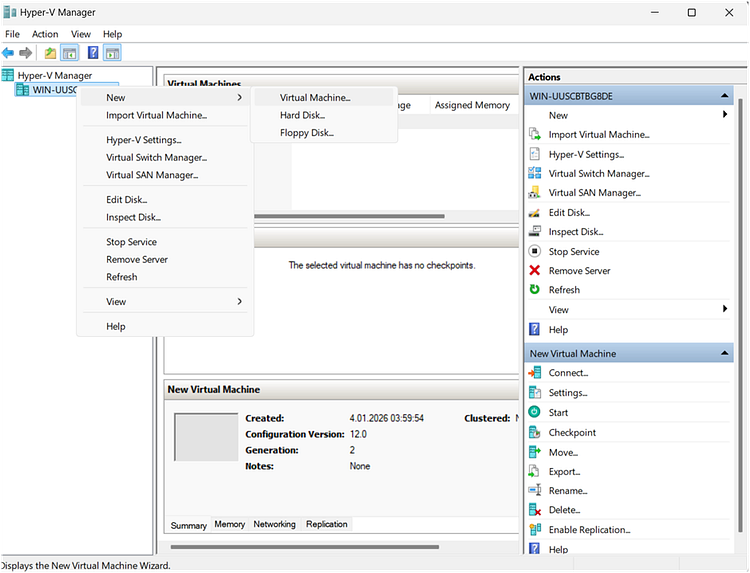Open the Help menu in the menu bar
Screen dimensions: 750x573
112,34
